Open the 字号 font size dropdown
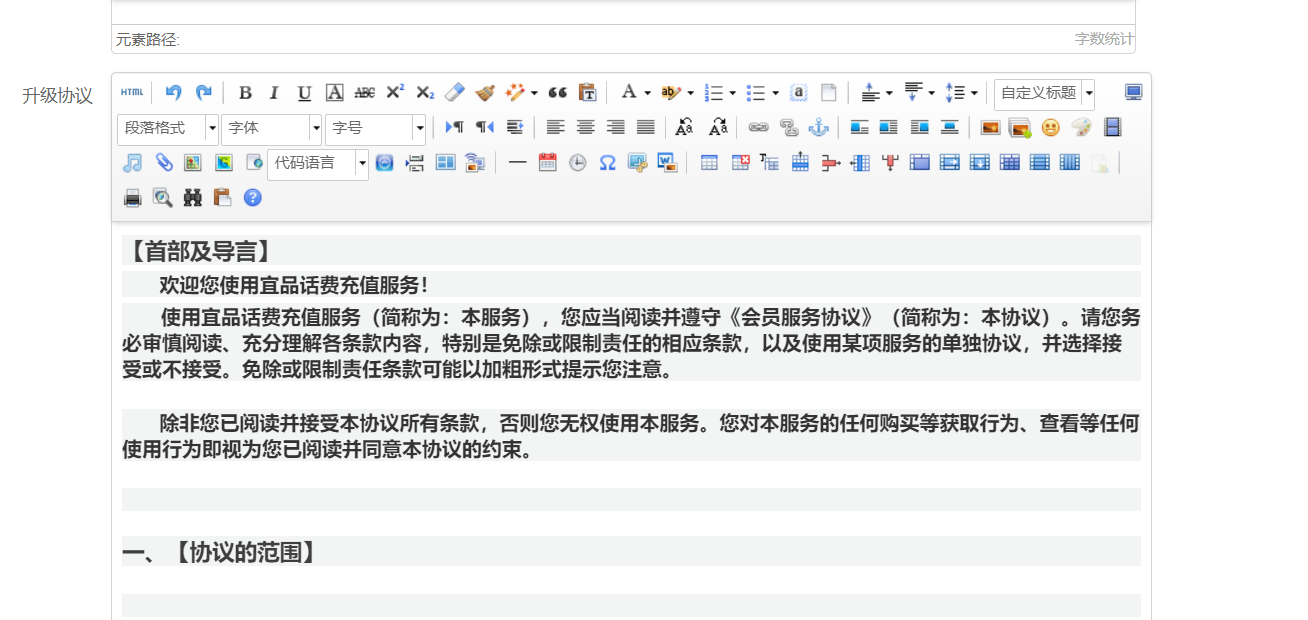 coord(376,129)
